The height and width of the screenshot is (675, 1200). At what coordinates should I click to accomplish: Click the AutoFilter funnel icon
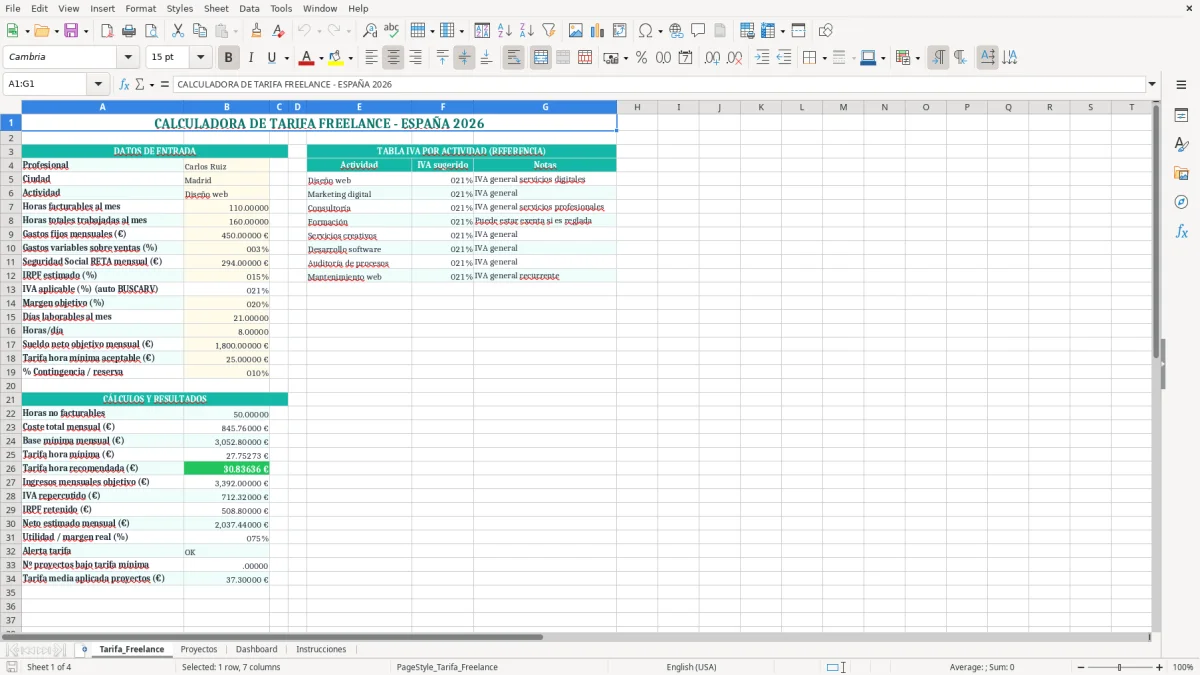coord(549,31)
